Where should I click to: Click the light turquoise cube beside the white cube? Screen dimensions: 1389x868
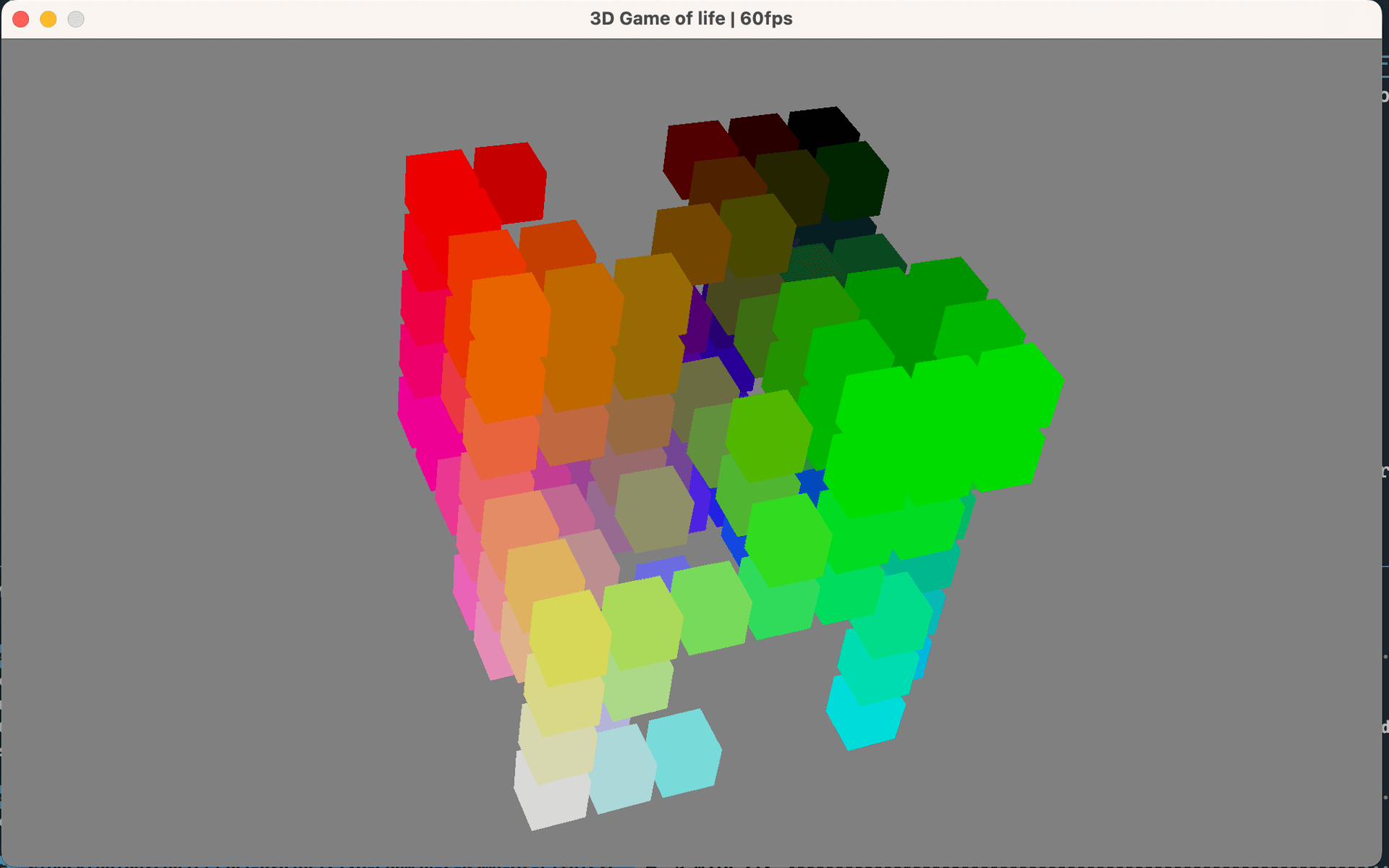coord(684,752)
